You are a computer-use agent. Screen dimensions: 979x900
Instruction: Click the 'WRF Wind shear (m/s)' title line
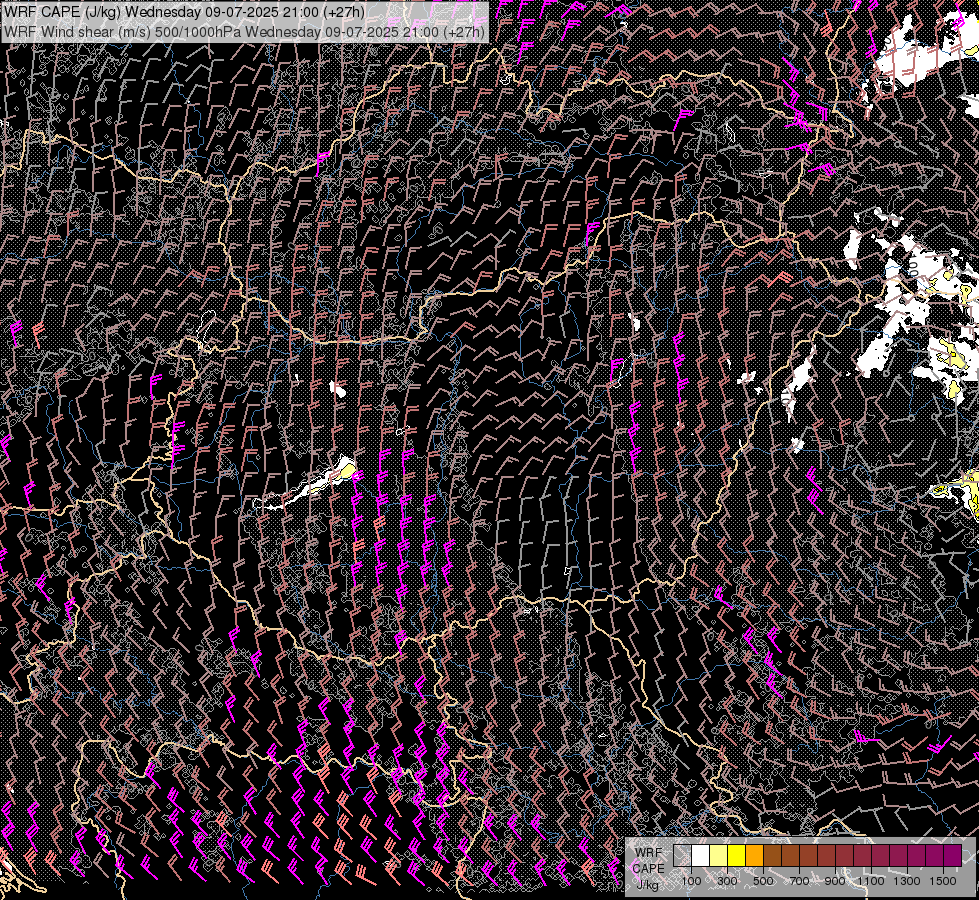pyautogui.click(x=244, y=31)
